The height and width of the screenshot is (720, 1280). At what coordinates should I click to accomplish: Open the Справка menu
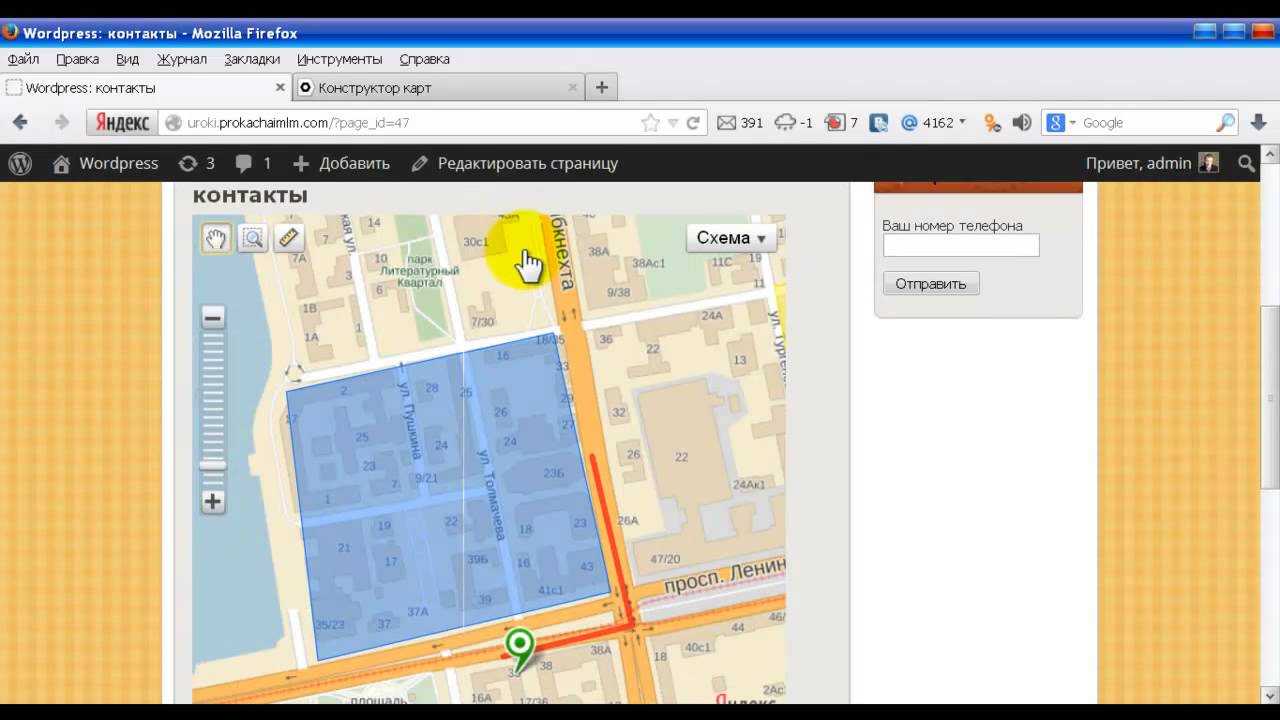424,59
